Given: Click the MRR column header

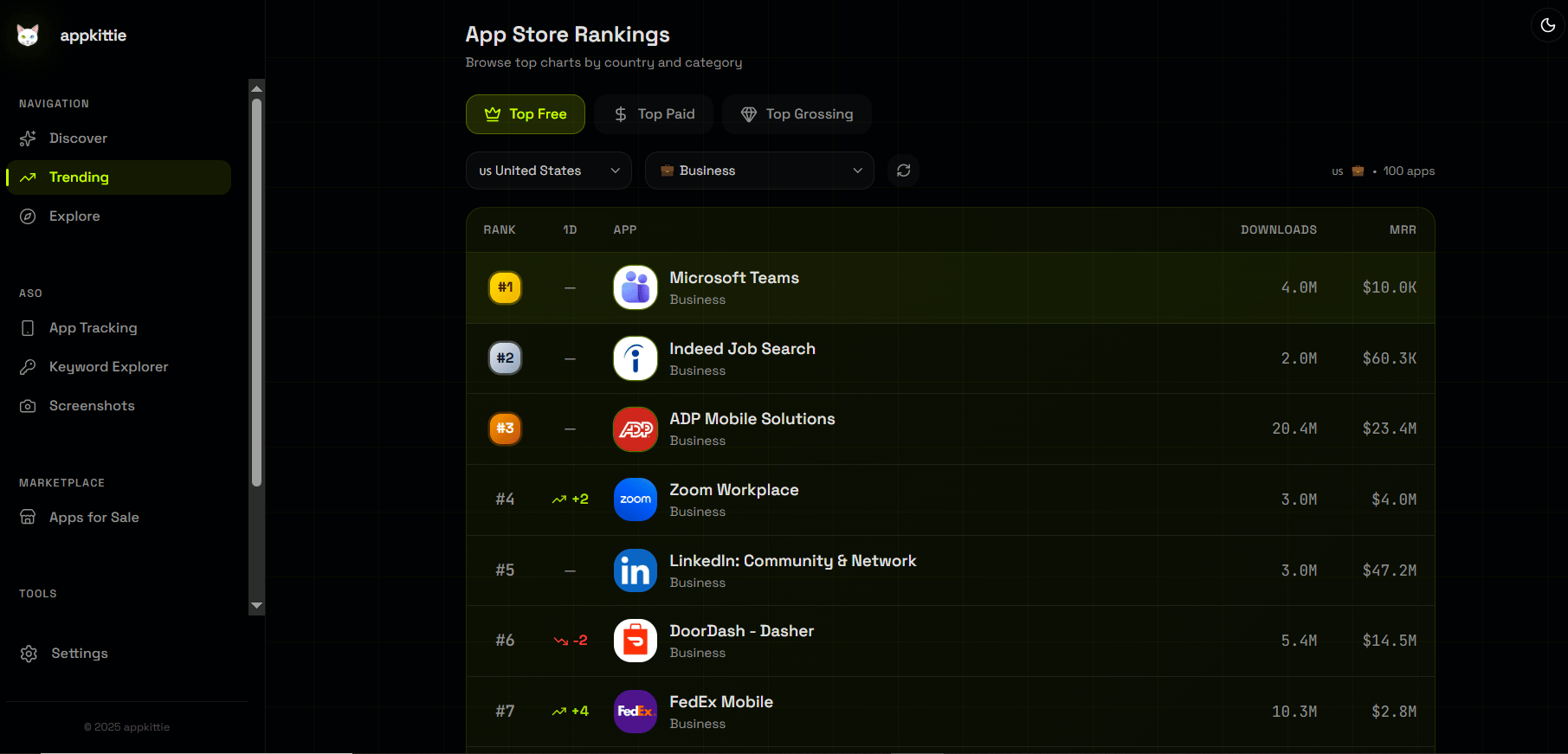Looking at the screenshot, I should point(1403,230).
